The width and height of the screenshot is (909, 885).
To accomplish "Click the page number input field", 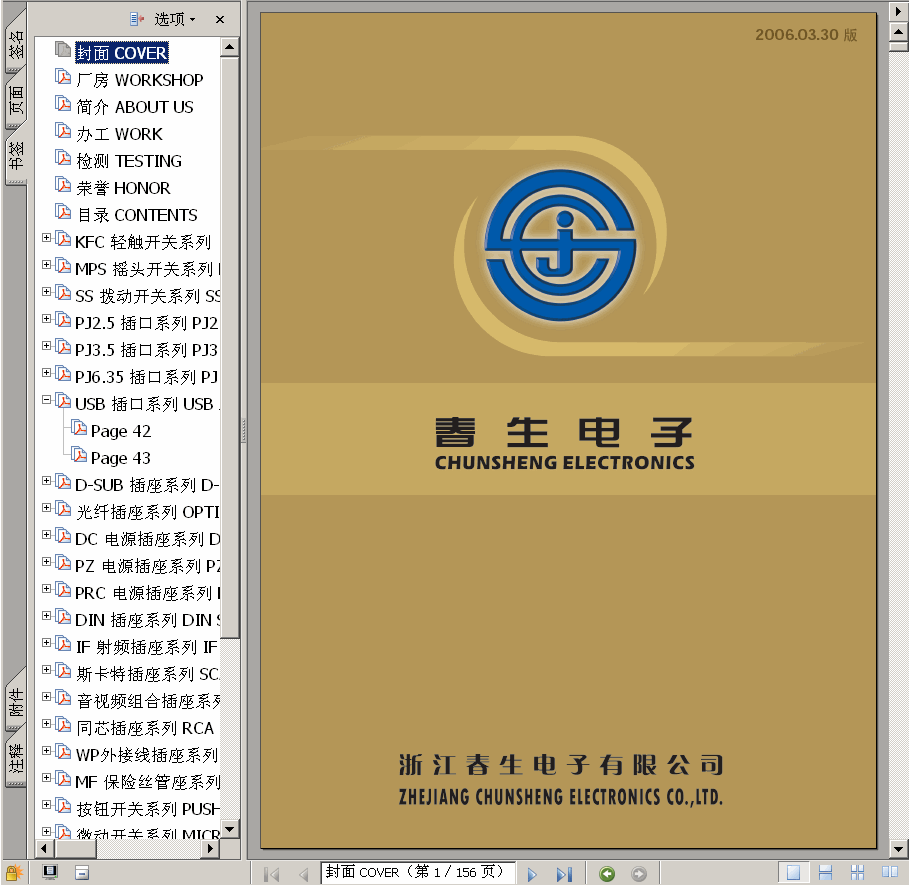I will [x=417, y=872].
